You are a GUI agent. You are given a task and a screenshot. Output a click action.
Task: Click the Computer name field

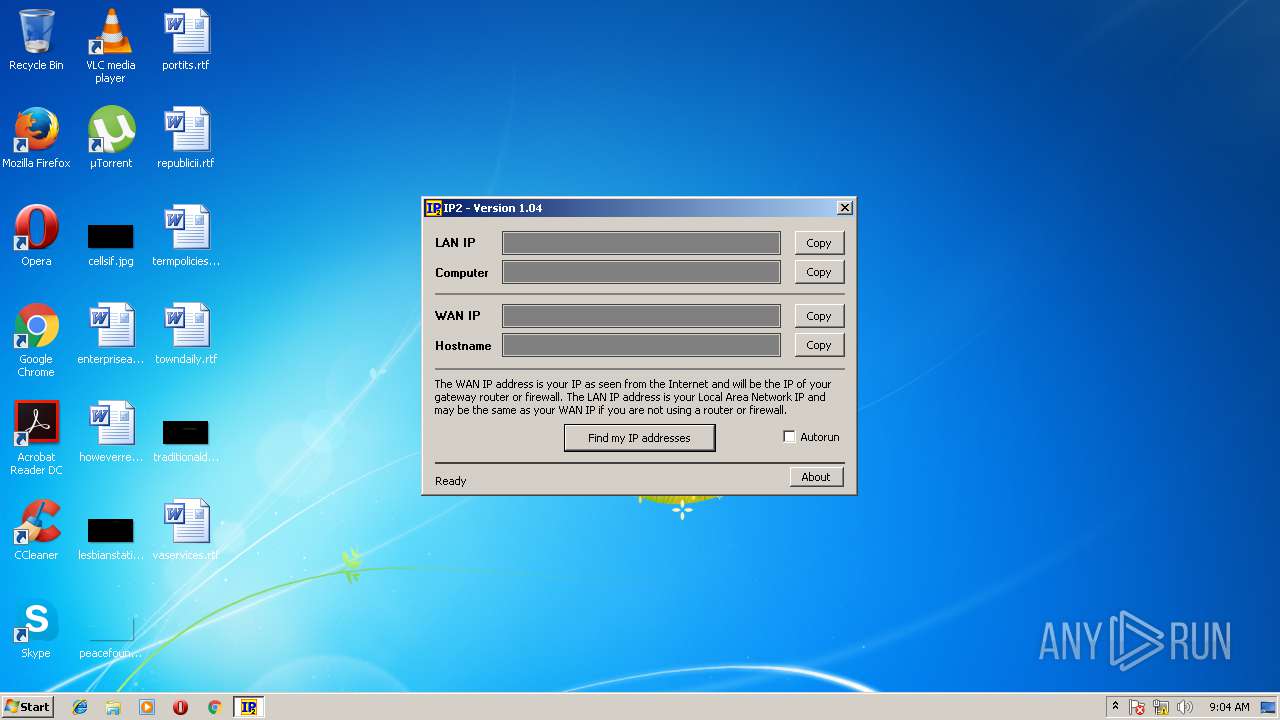(641, 272)
